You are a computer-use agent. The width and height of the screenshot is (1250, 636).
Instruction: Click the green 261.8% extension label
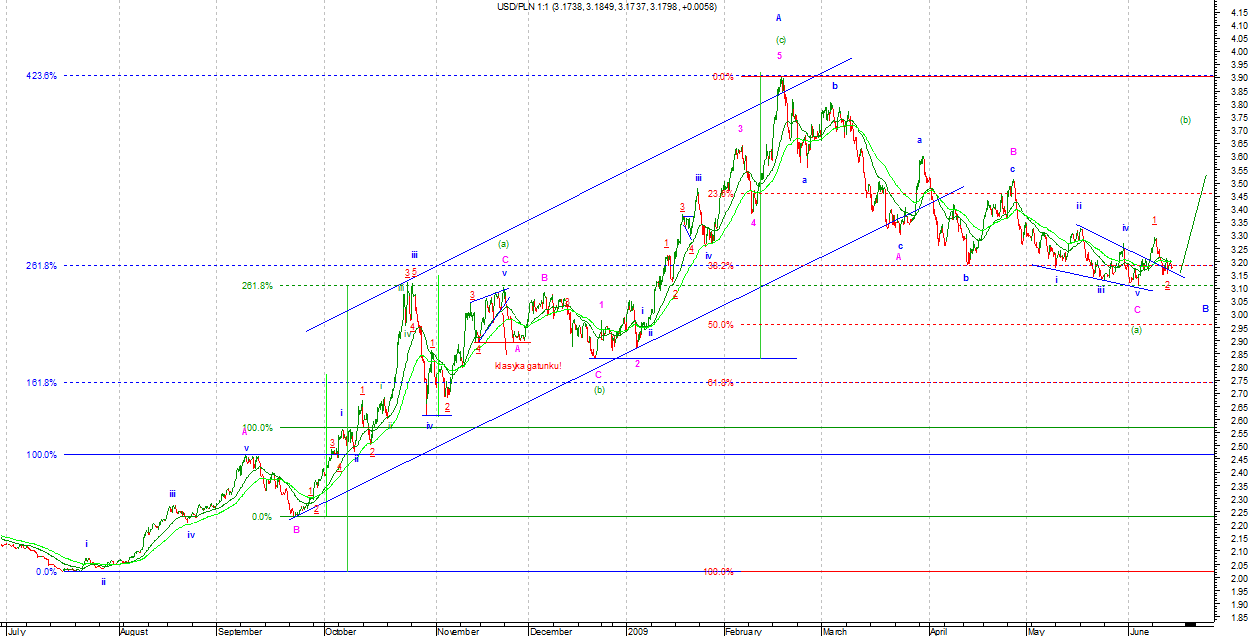[257, 286]
